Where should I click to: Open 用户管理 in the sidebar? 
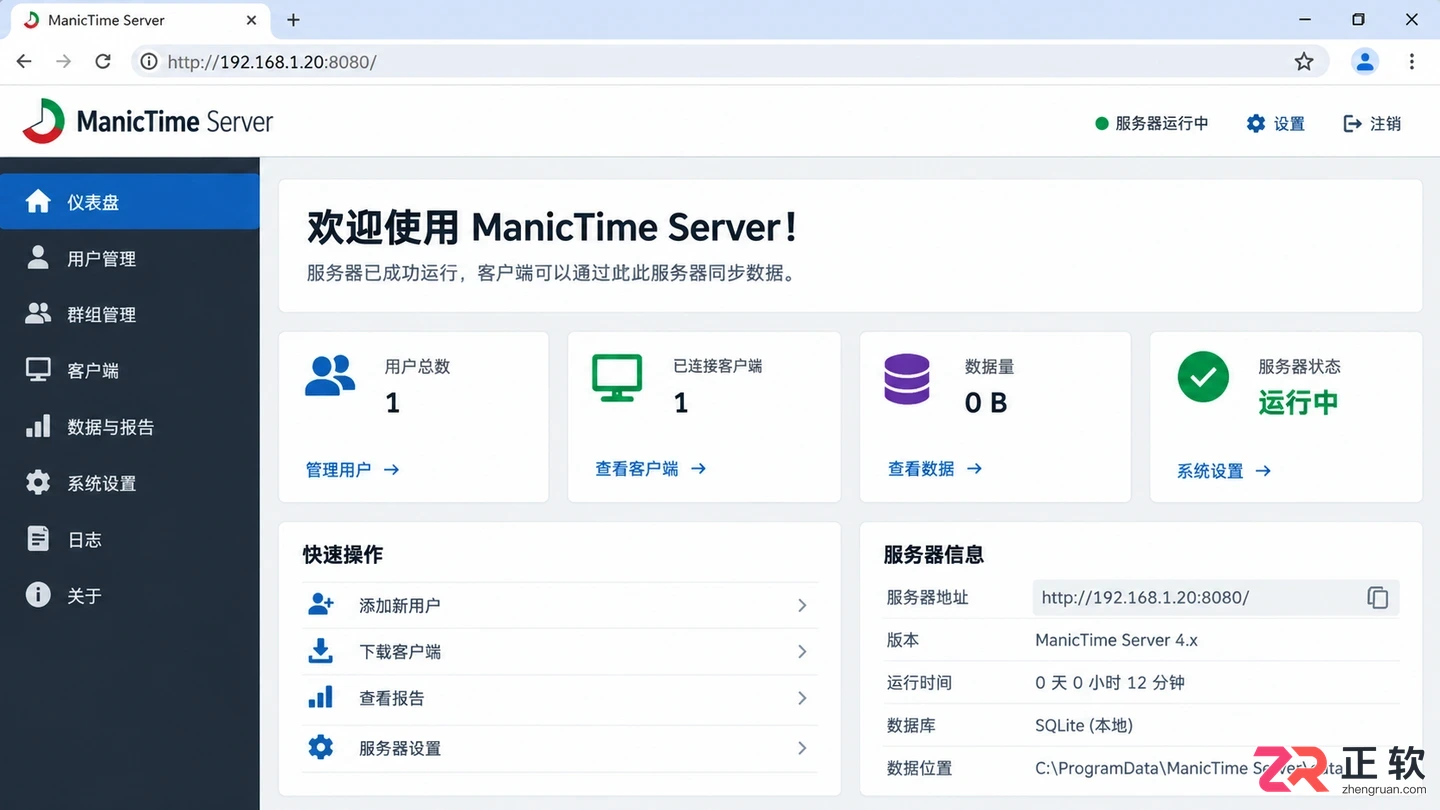pos(130,258)
